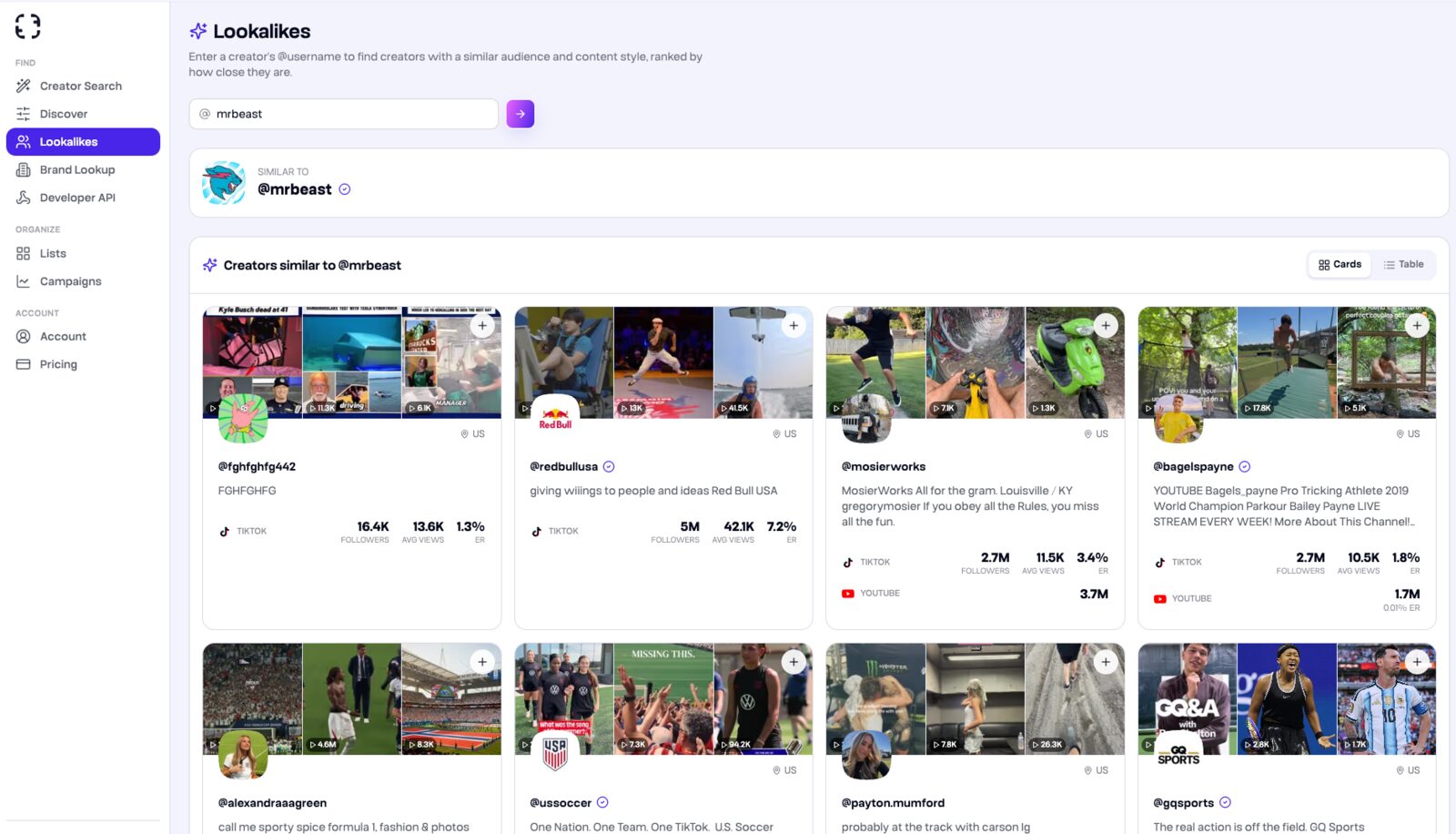This screenshot has height=834, width=1456.
Task: Click the YouTube icon on @mosierworks card
Action: point(848,594)
